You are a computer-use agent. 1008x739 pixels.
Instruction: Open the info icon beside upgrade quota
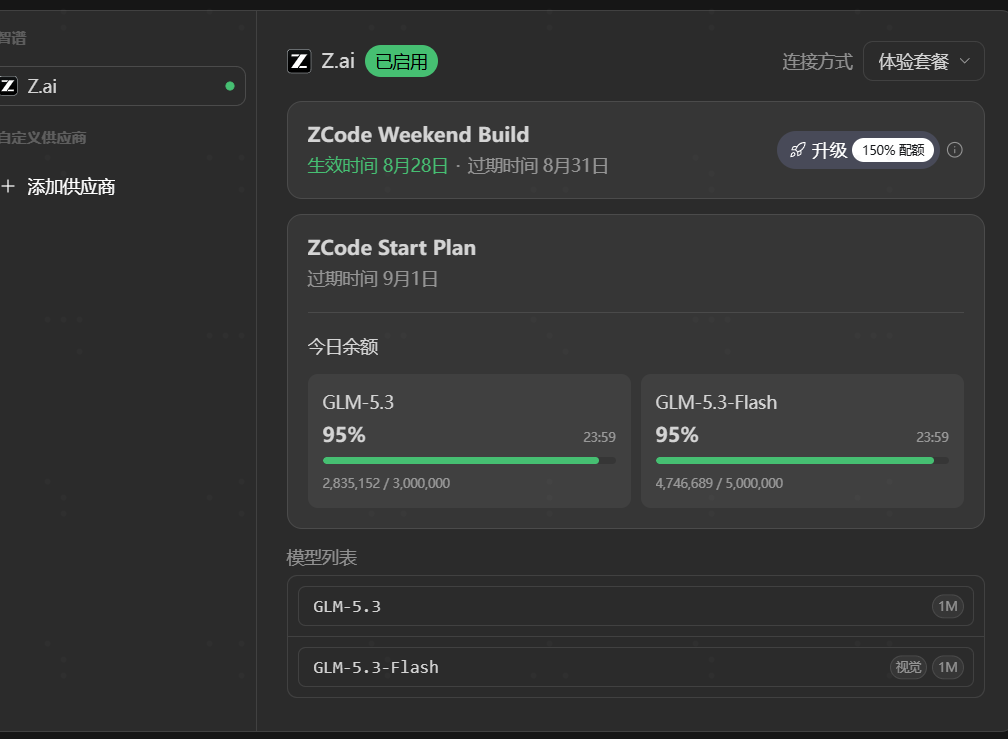[x=955, y=150]
